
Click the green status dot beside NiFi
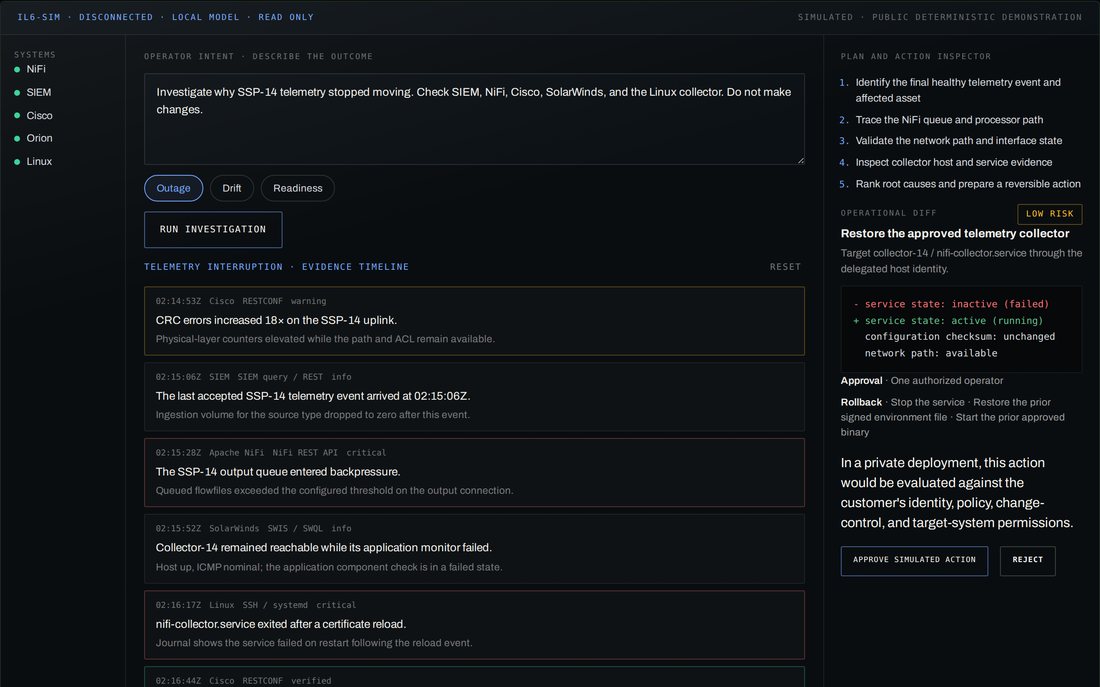point(17,69)
